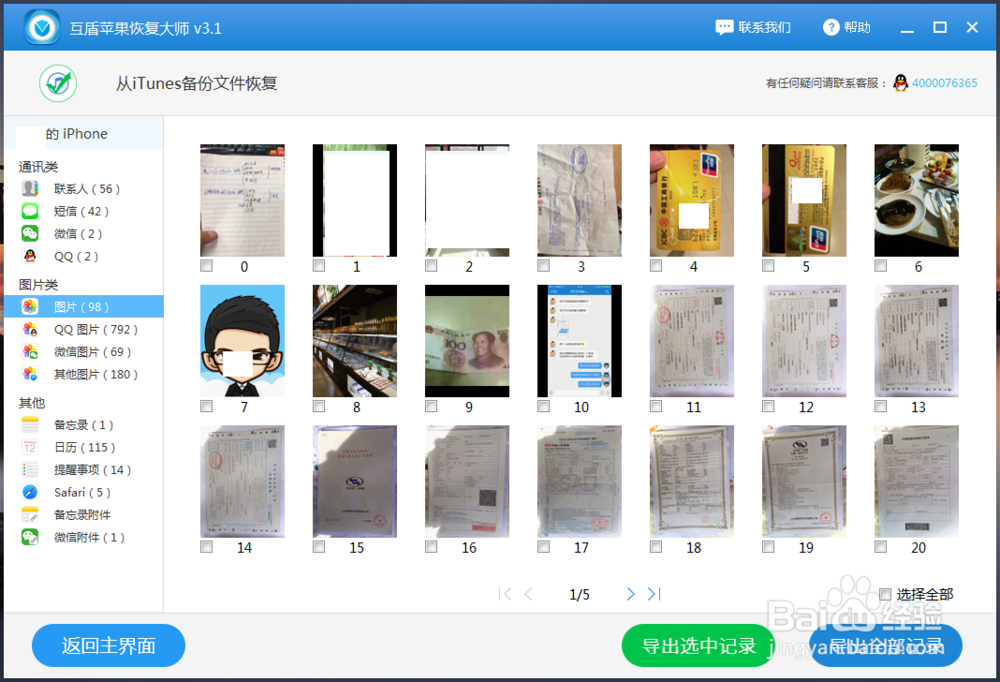This screenshot has height=682, width=1000.
Task: Select the 日历 (115) category
Action: pos(84,447)
